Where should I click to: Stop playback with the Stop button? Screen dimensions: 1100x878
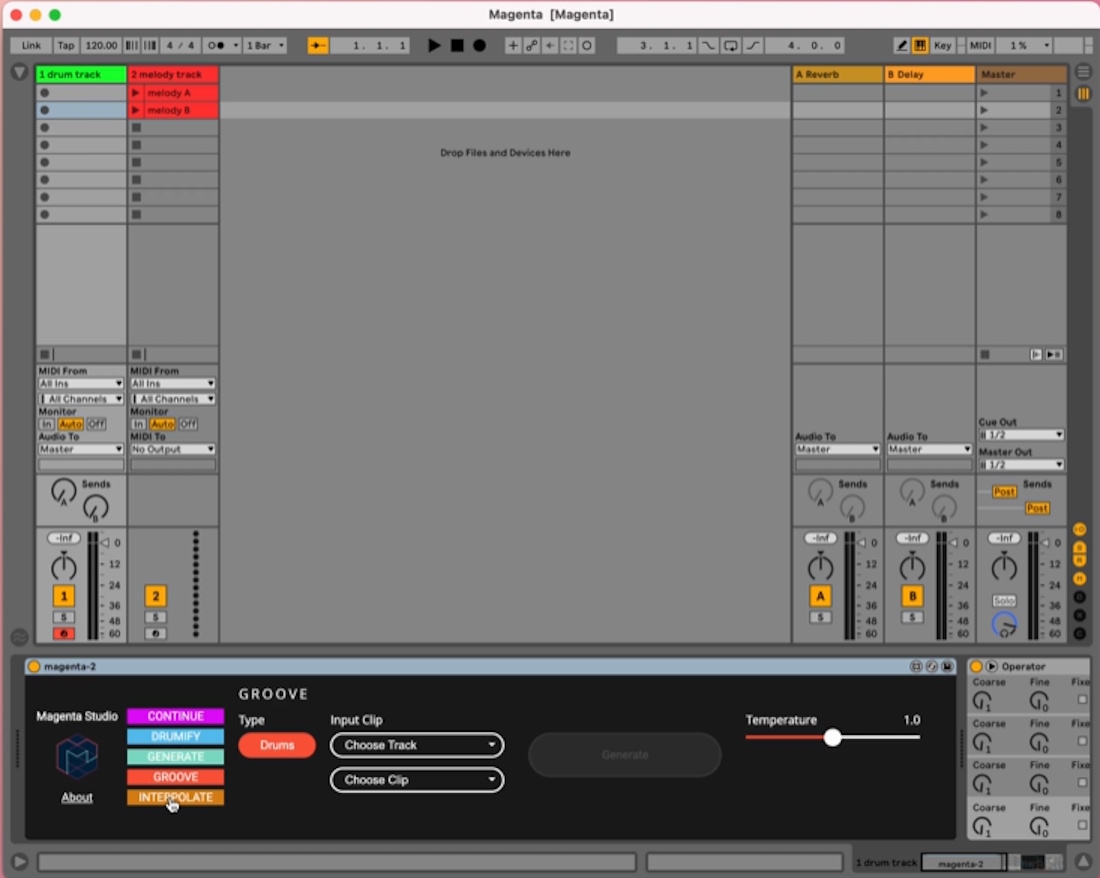457,46
